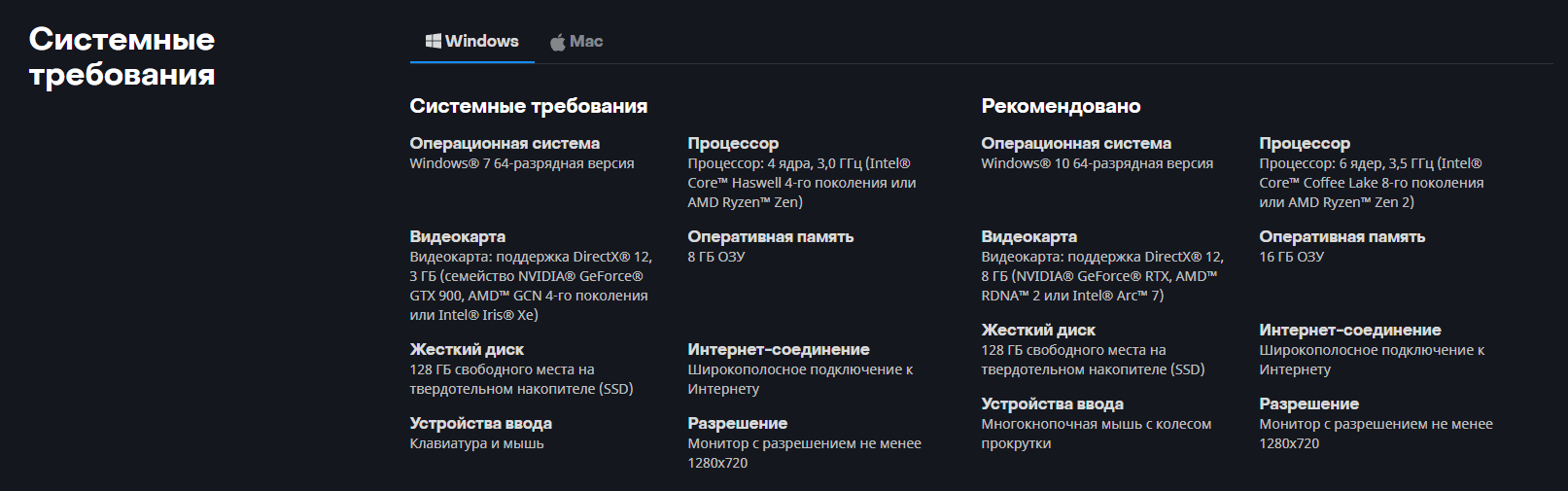Switch to the Mac requirements tab
Screen dimensions: 1568x491
576,42
